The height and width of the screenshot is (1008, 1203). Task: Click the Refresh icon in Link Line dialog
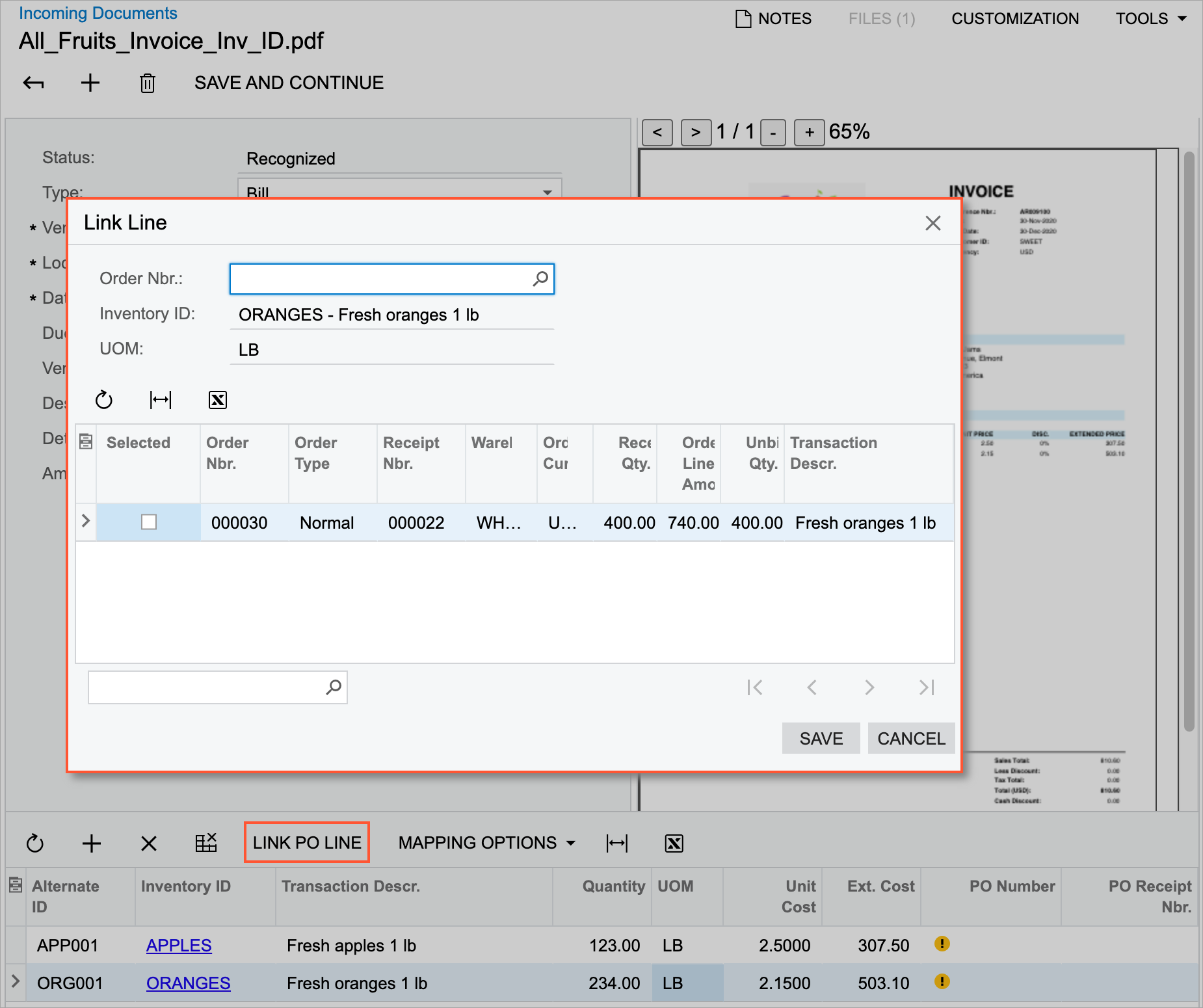(104, 400)
